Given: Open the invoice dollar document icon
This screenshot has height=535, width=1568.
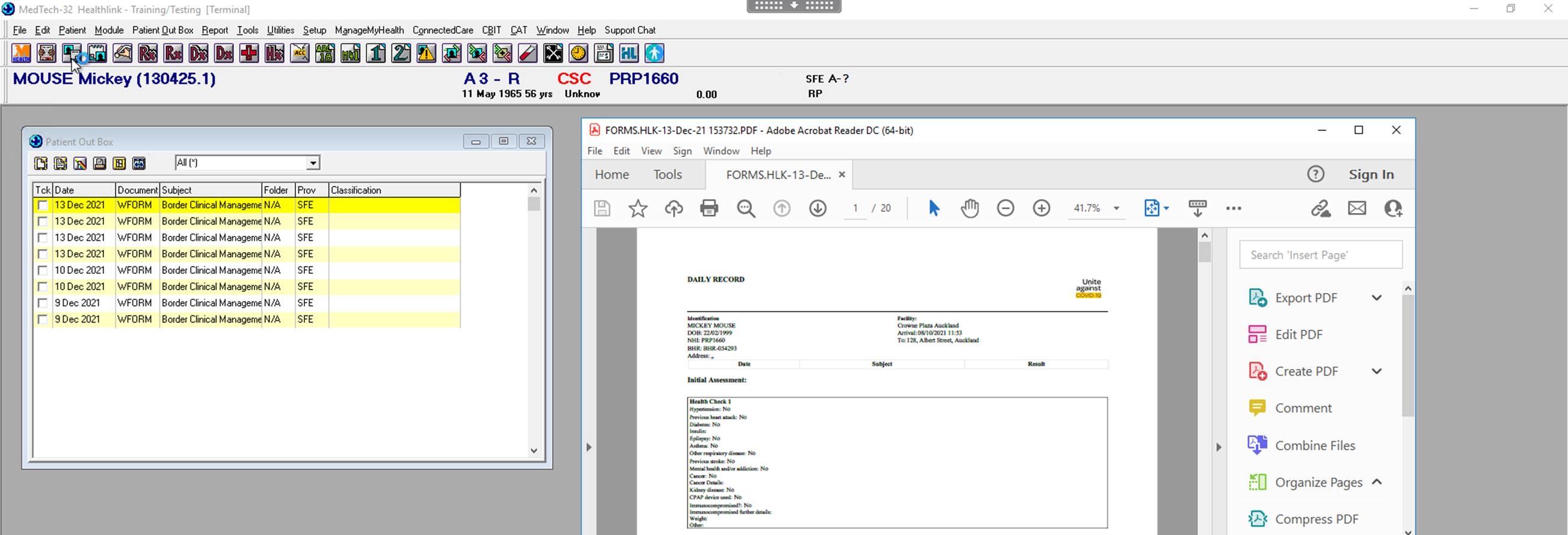Looking at the screenshot, I should 604,54.
